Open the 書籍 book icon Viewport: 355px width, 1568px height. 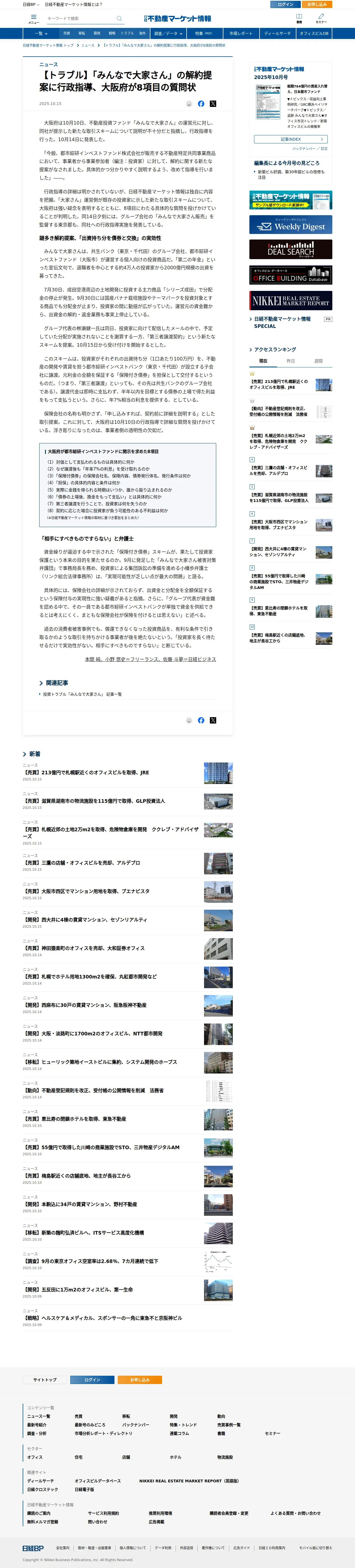pos(299,18)
